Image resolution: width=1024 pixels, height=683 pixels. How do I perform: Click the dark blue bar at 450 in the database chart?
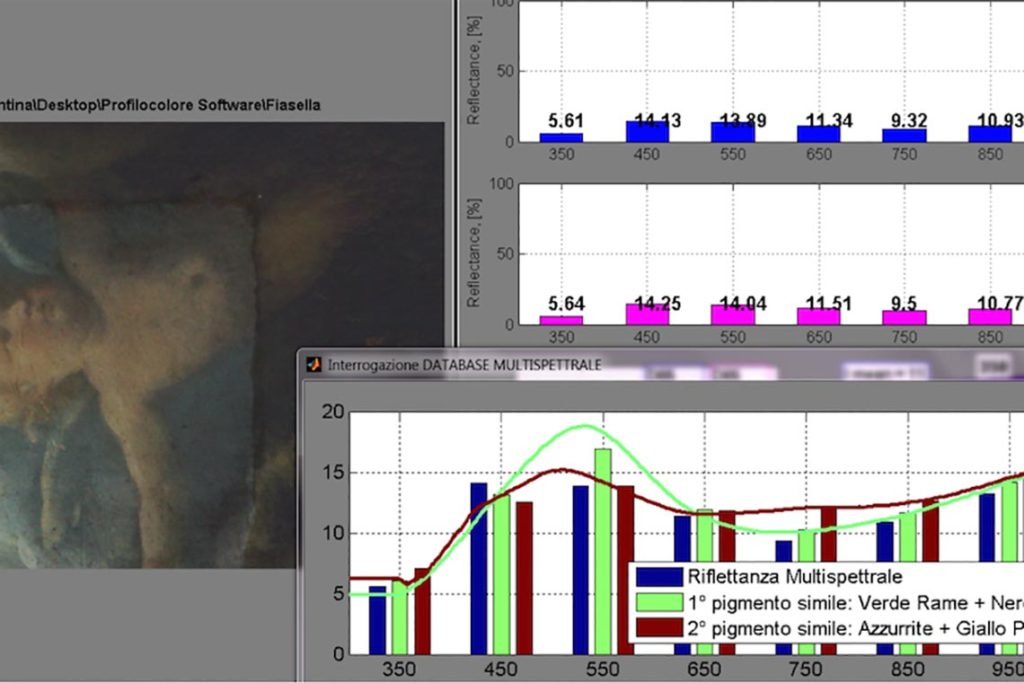click(479, 569)
